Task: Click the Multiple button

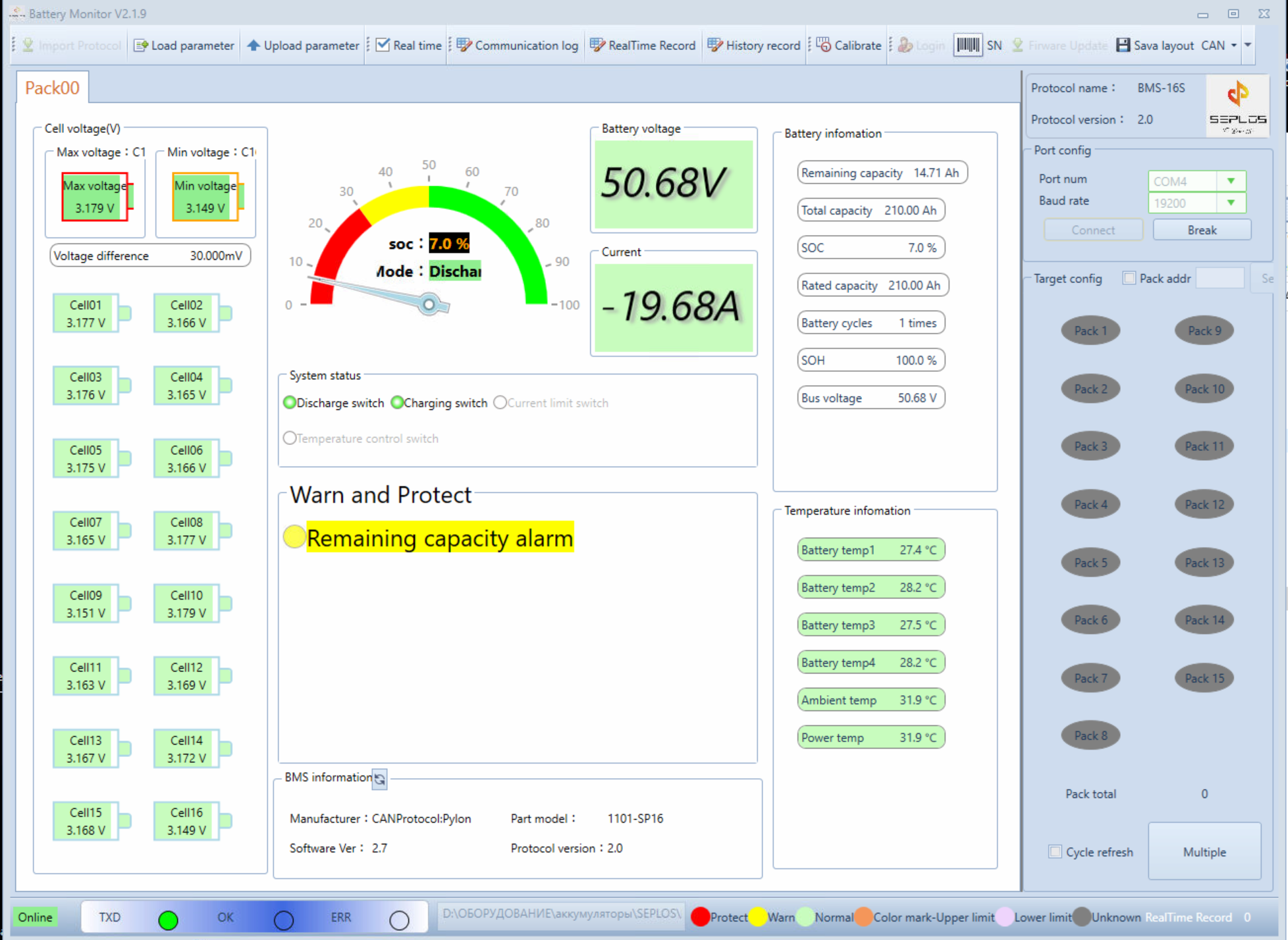Action: pos(1204,851)
